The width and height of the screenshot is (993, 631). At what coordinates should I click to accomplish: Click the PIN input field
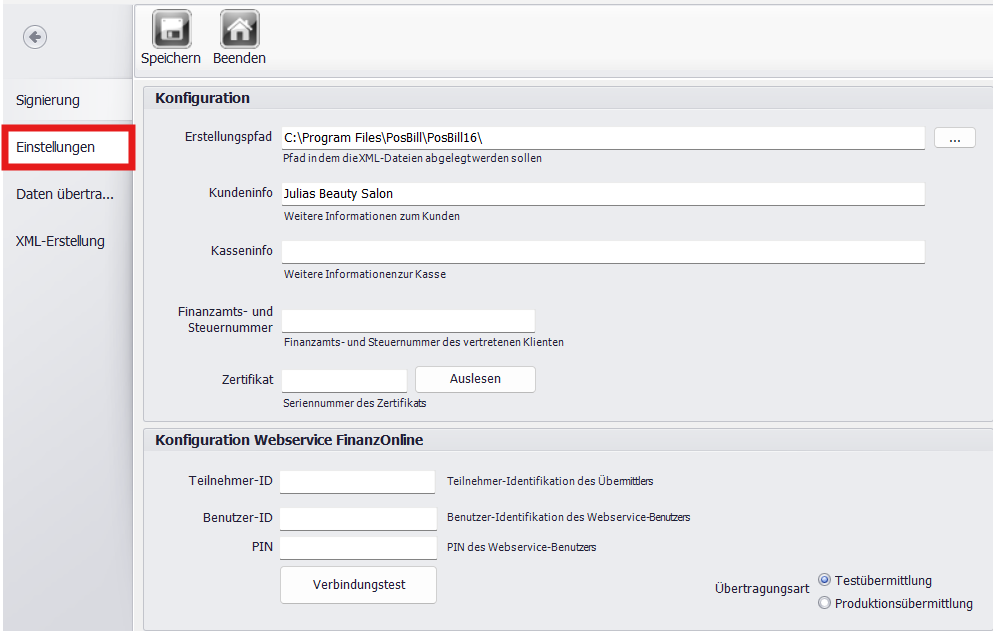click(x=357, y=547)
